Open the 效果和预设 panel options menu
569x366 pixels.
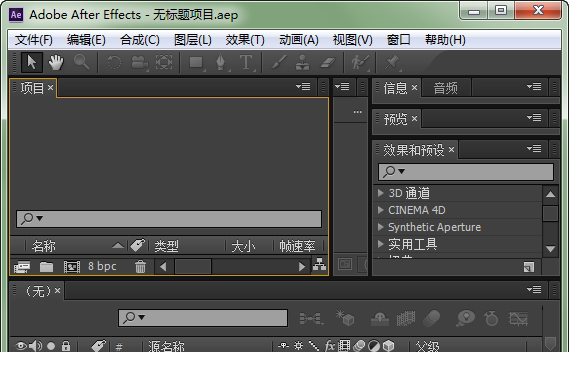coord(534,149)
